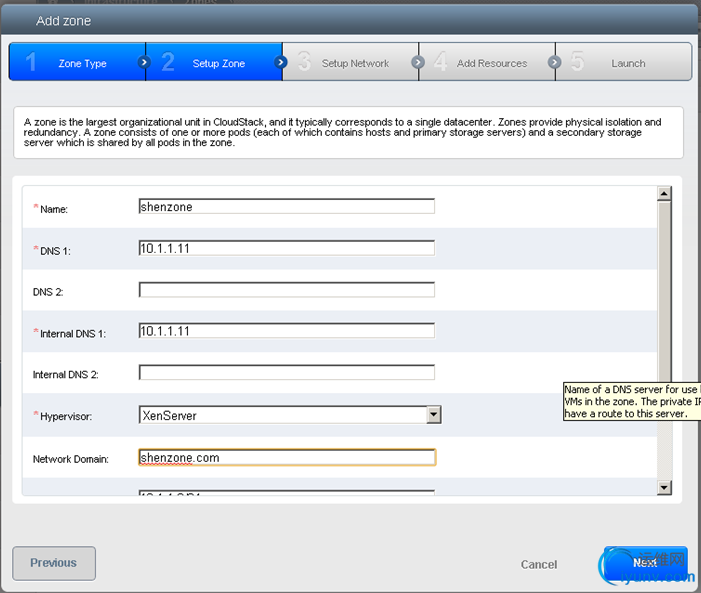Edit the Internal DNS 1 field
Screen dimensions: 701x593
[287, 330]
